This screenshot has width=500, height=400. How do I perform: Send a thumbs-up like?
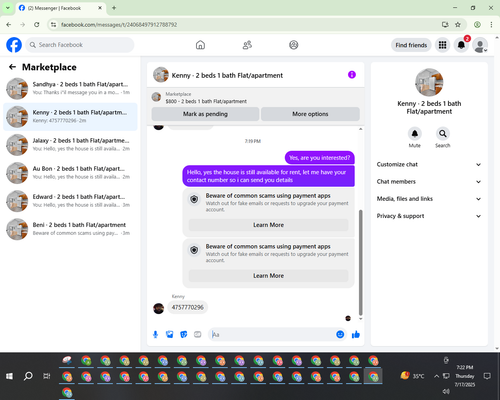[356, 334]
